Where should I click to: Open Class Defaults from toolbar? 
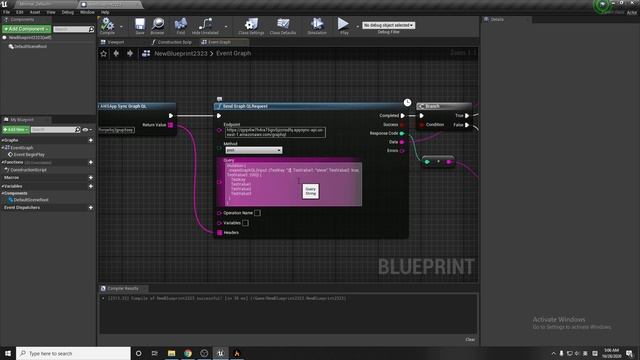[283, 24]
